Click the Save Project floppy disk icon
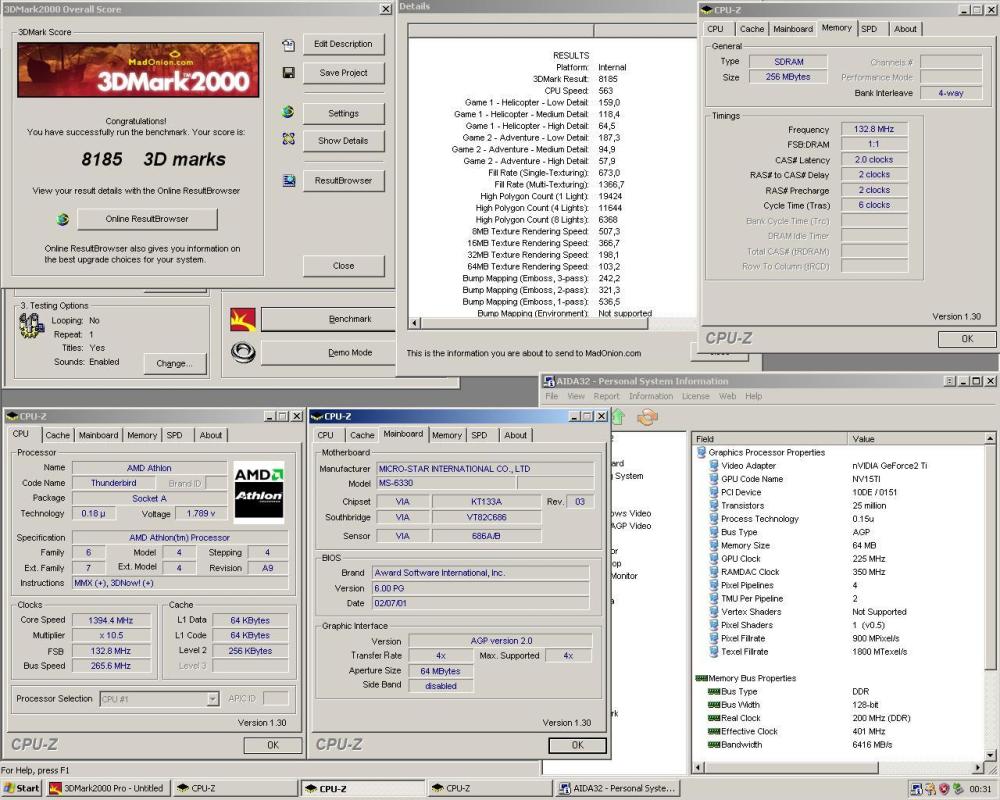Screen dimensions: 1000x800 [x=288, y=73]
